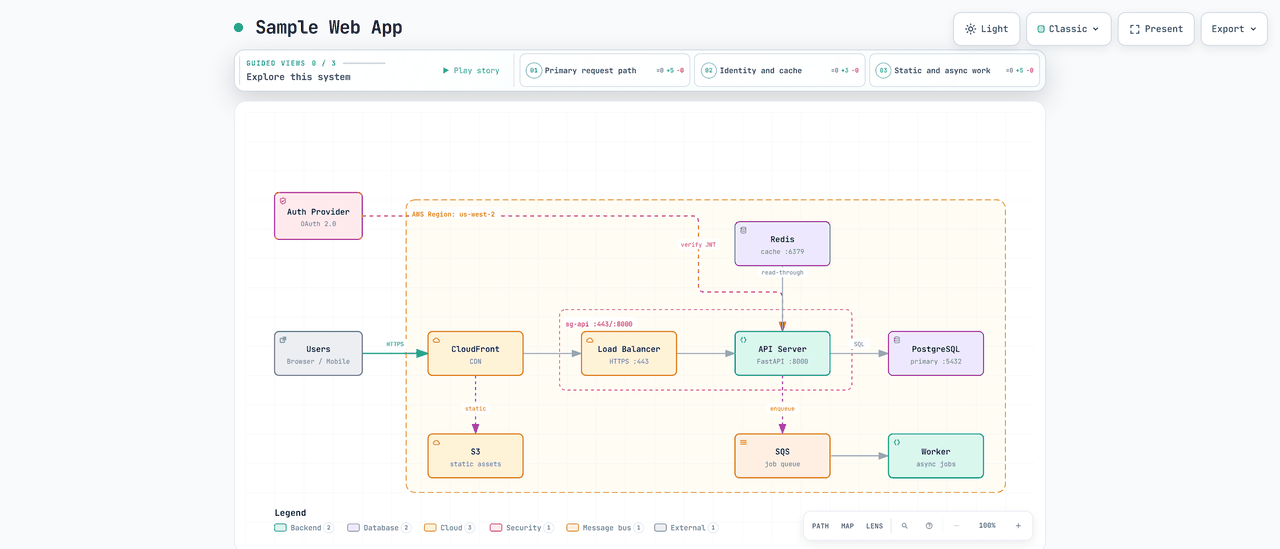The height and width of the screenshot is (549, 1280).
Task: Select guided view 01 Primary request path
Action: (x=605, y=71)
